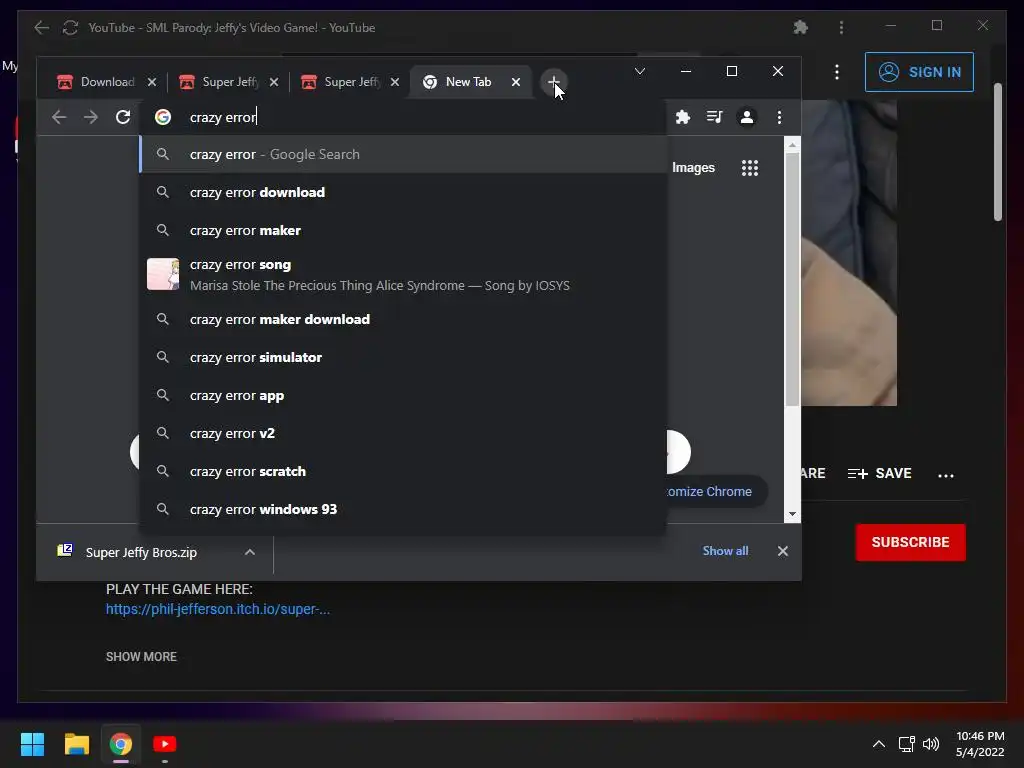Show hidden system tray icons
The height and width of the screenshot is (768, 1024).
tap(879, 744)
